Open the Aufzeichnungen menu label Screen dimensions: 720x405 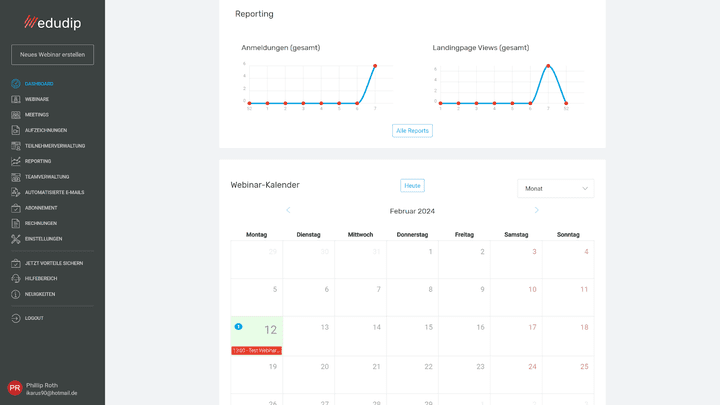46,130
